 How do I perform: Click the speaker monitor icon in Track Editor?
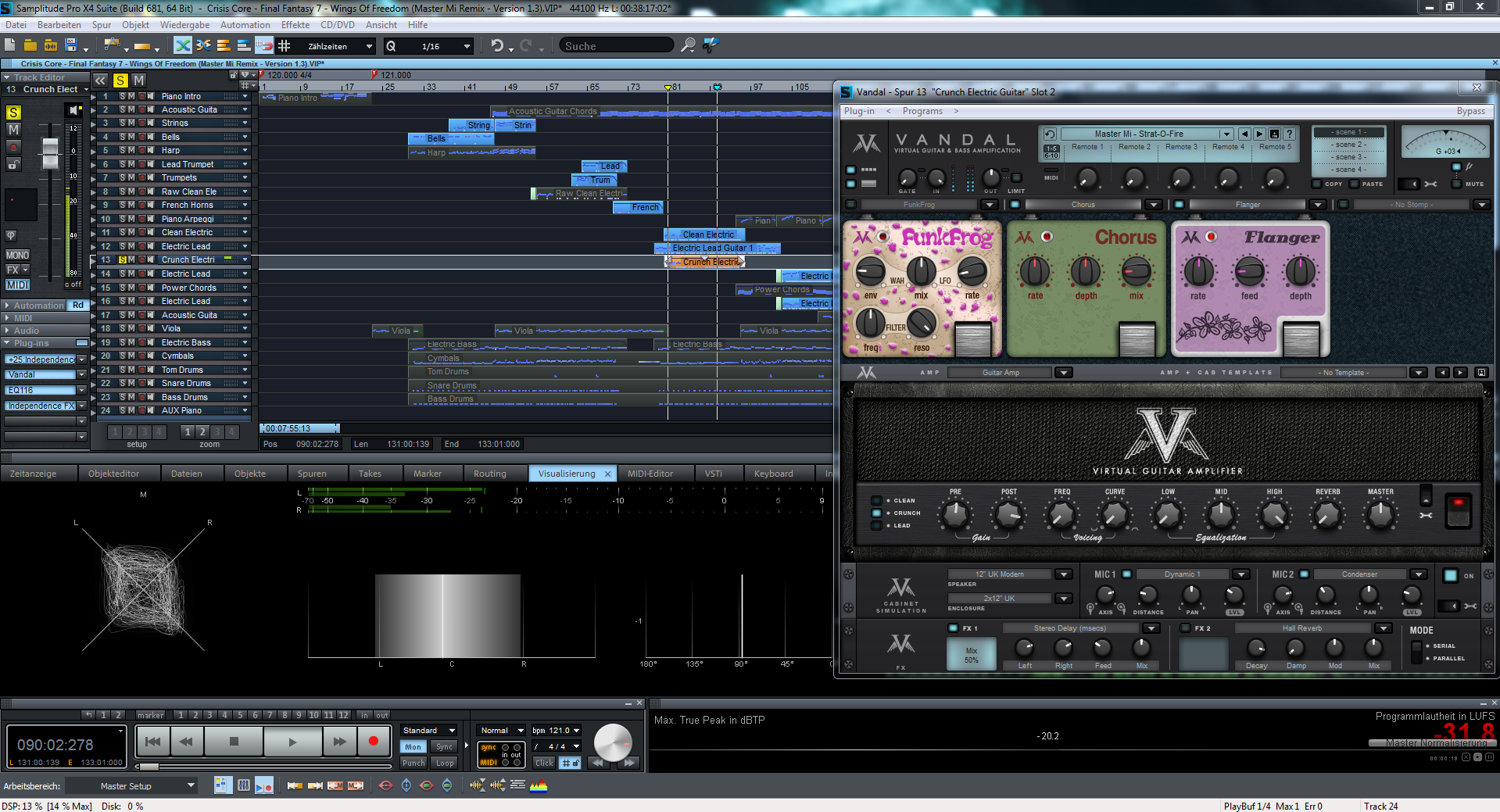click(x=75, y=110)
